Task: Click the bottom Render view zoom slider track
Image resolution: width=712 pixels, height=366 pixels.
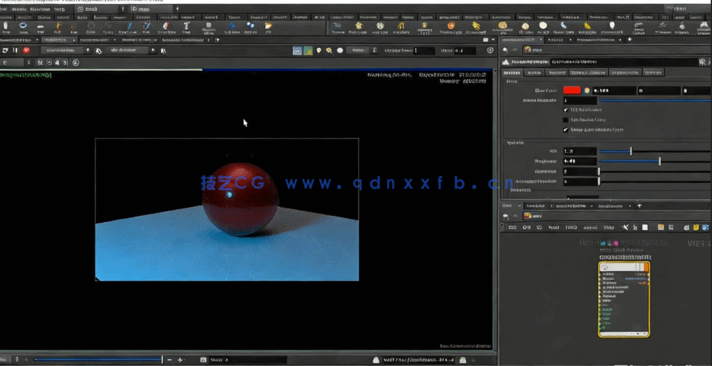Action: click(x=98, y=360)
